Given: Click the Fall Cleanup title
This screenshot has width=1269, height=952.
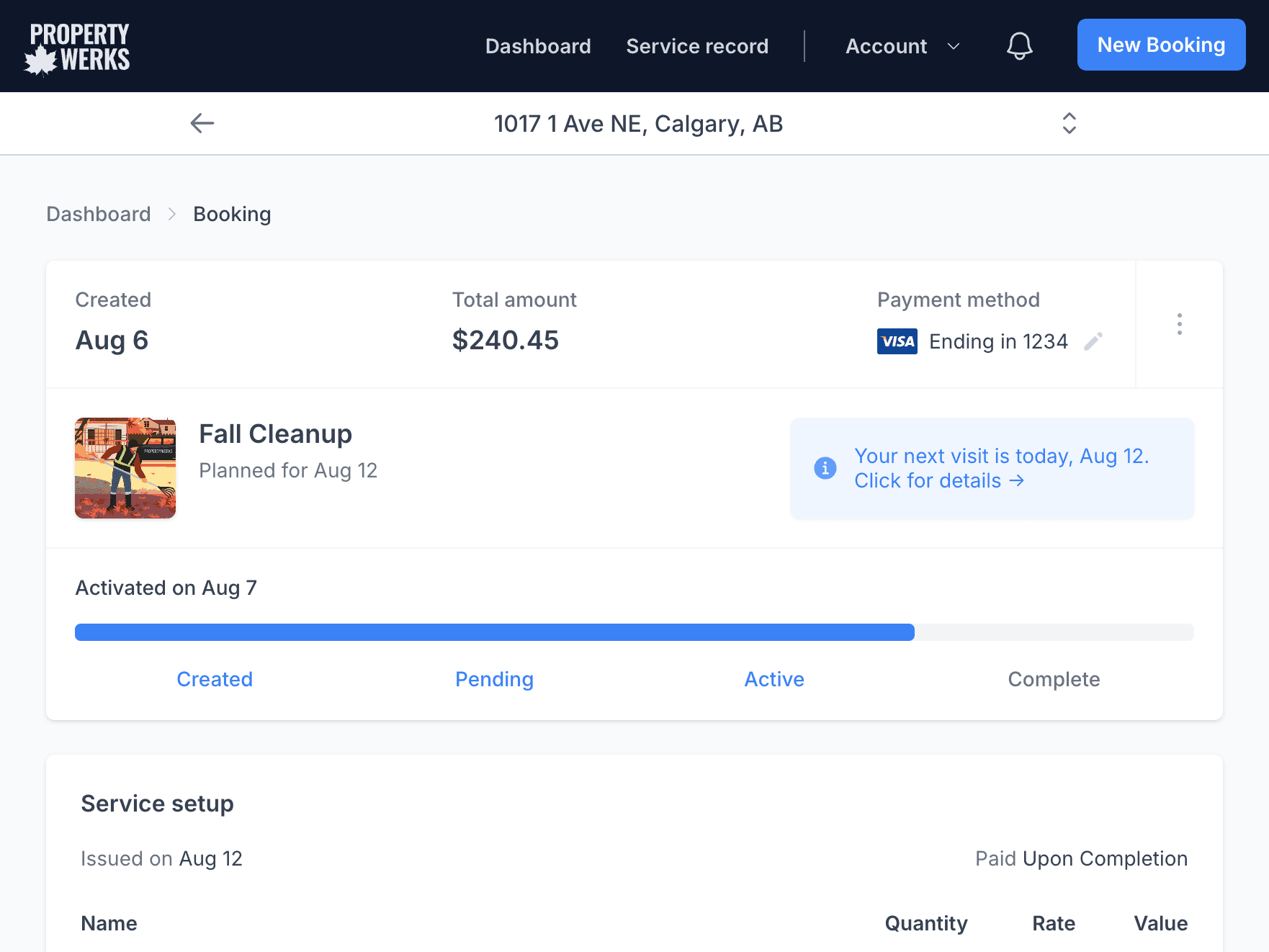Looking at the screenshot, I should (x=275, y=434).
